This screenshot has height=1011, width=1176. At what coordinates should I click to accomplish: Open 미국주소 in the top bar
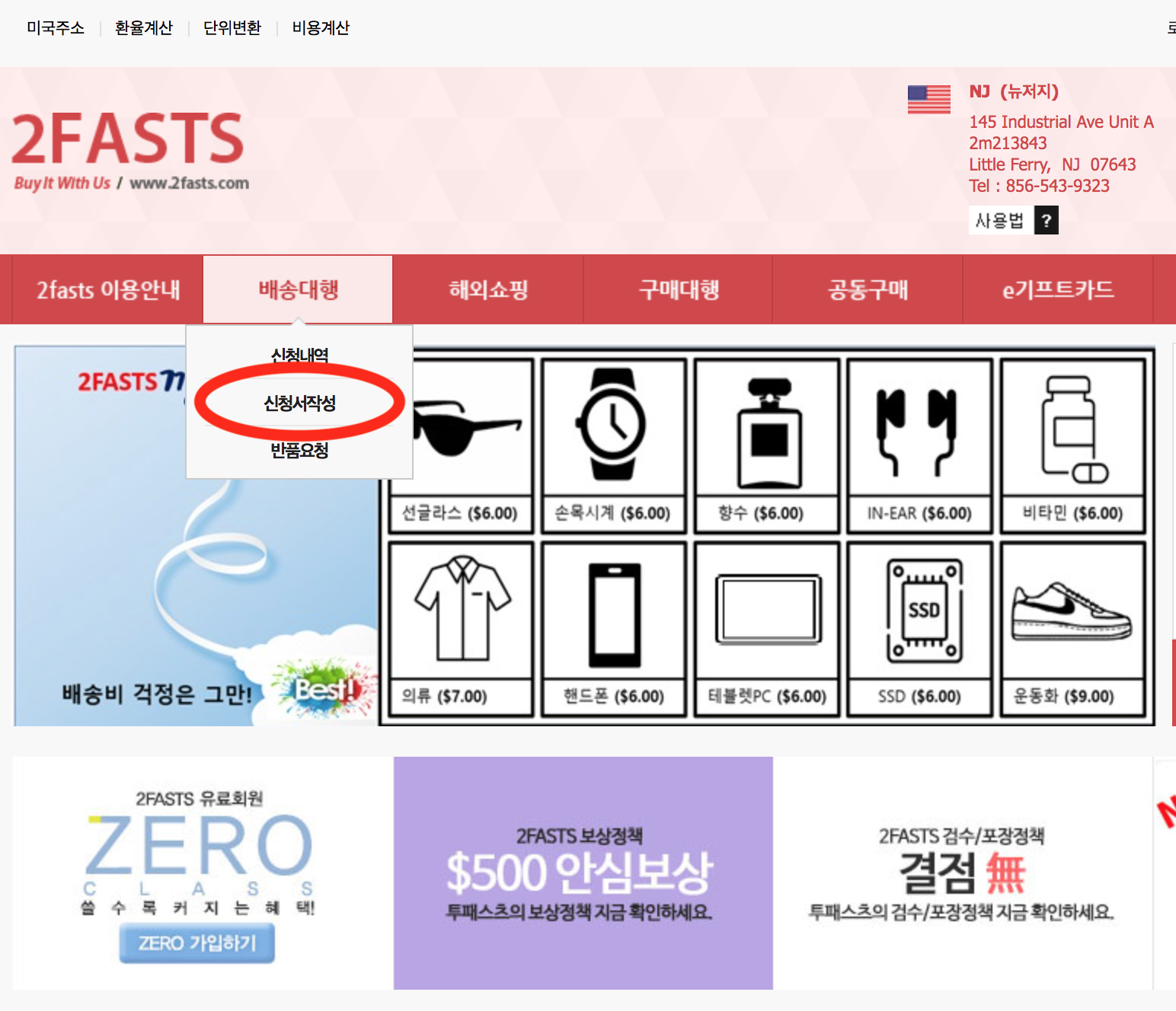tap(56, 28)
